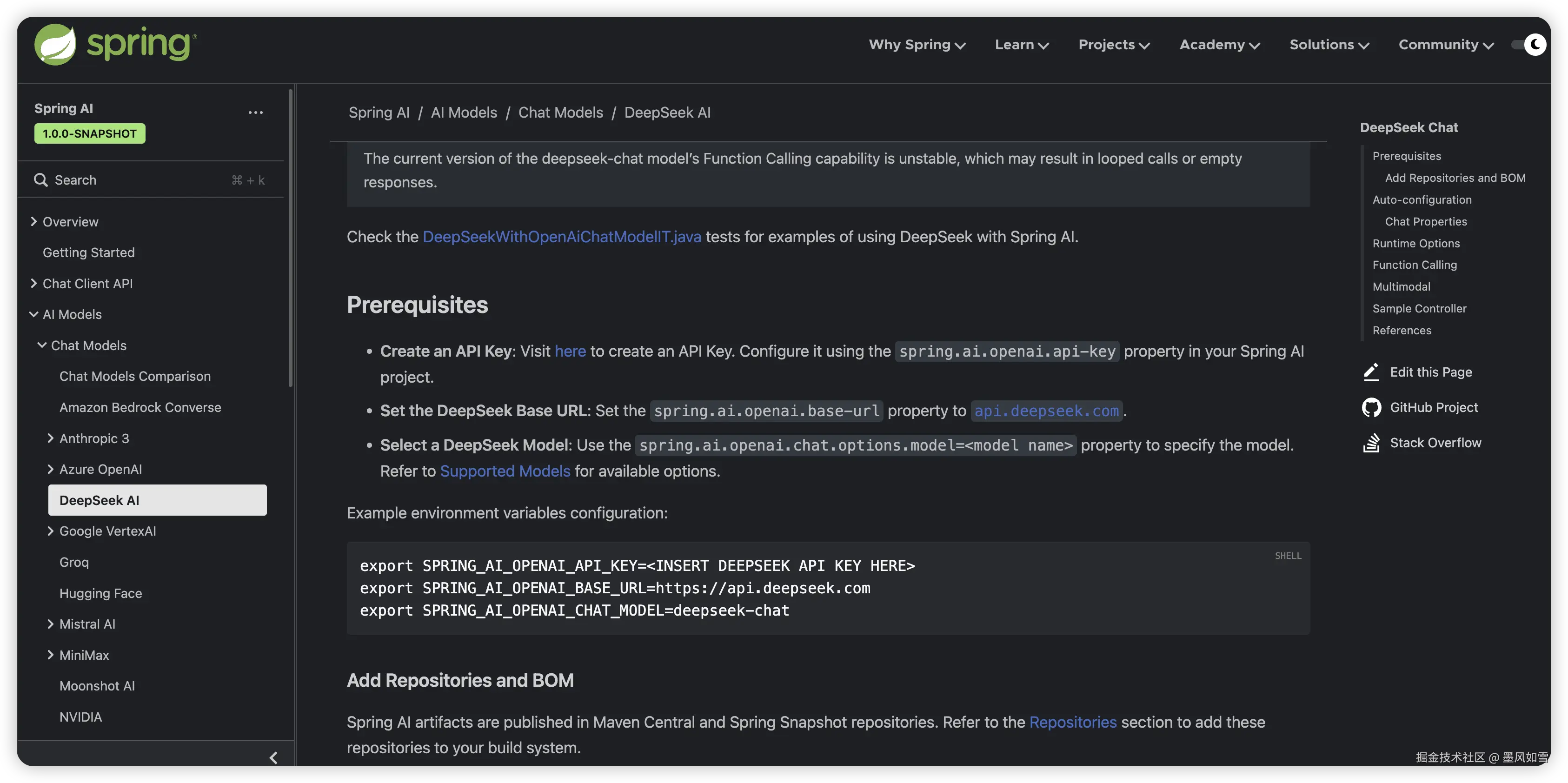The width and height of the screenshot is (1568, 783).
Task: Follow the Supported Models link
Action: click(x=505, y=471)
